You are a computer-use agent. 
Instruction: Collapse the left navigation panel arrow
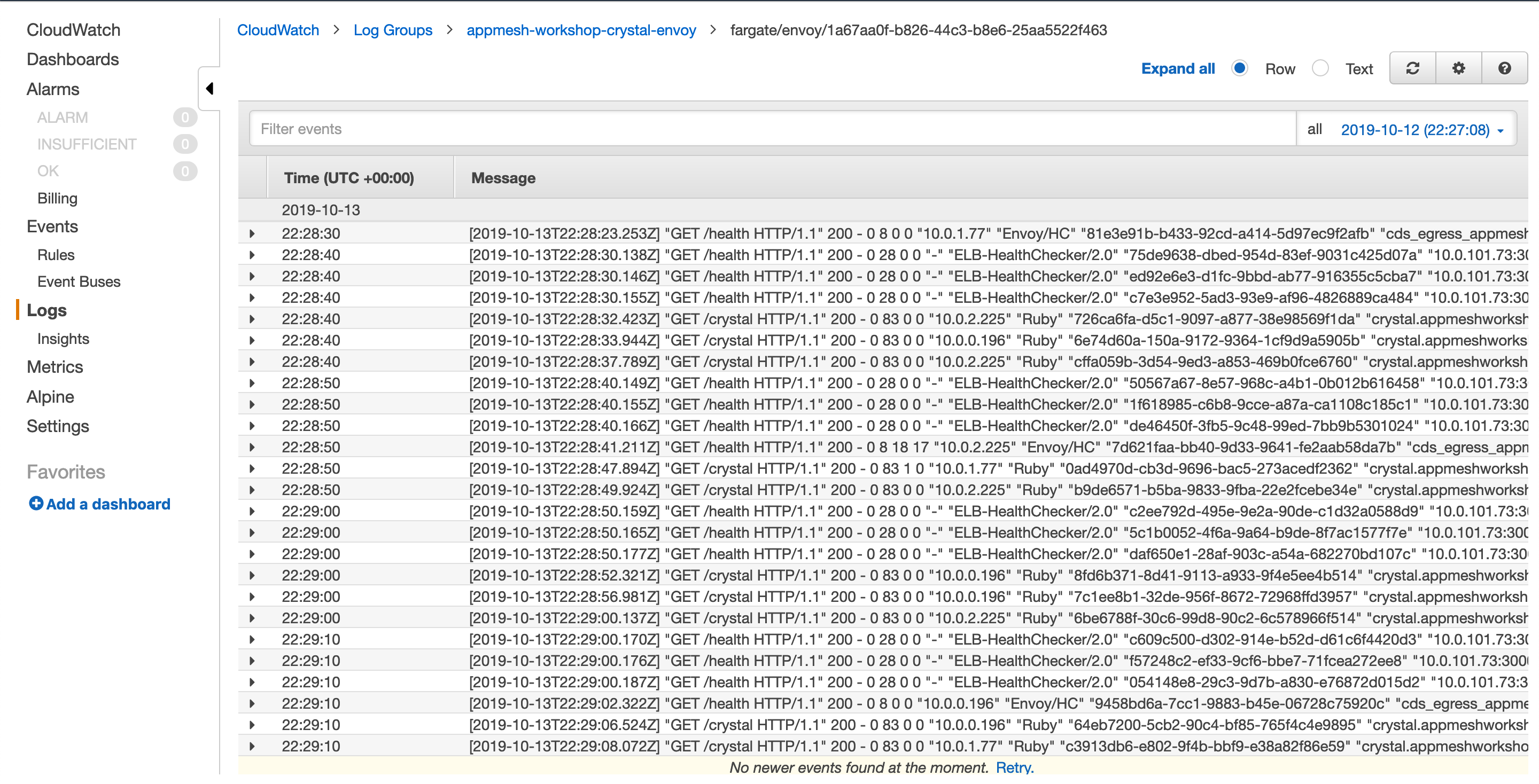click(209, 89)
